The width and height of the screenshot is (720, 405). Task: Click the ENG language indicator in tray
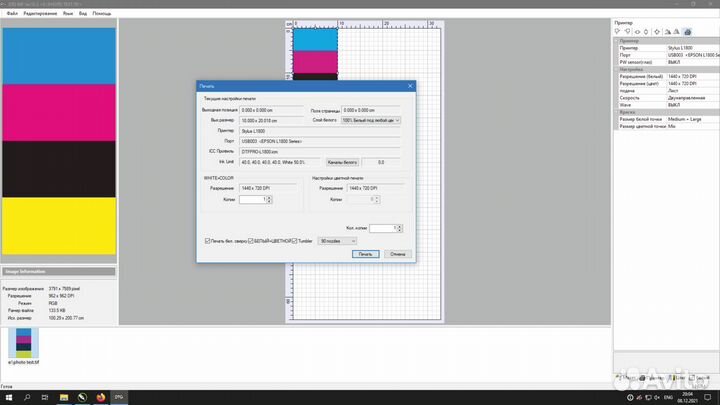point(668,398)
